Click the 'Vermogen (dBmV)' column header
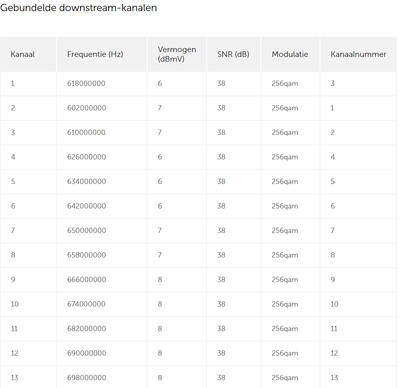 pos(177,54)
